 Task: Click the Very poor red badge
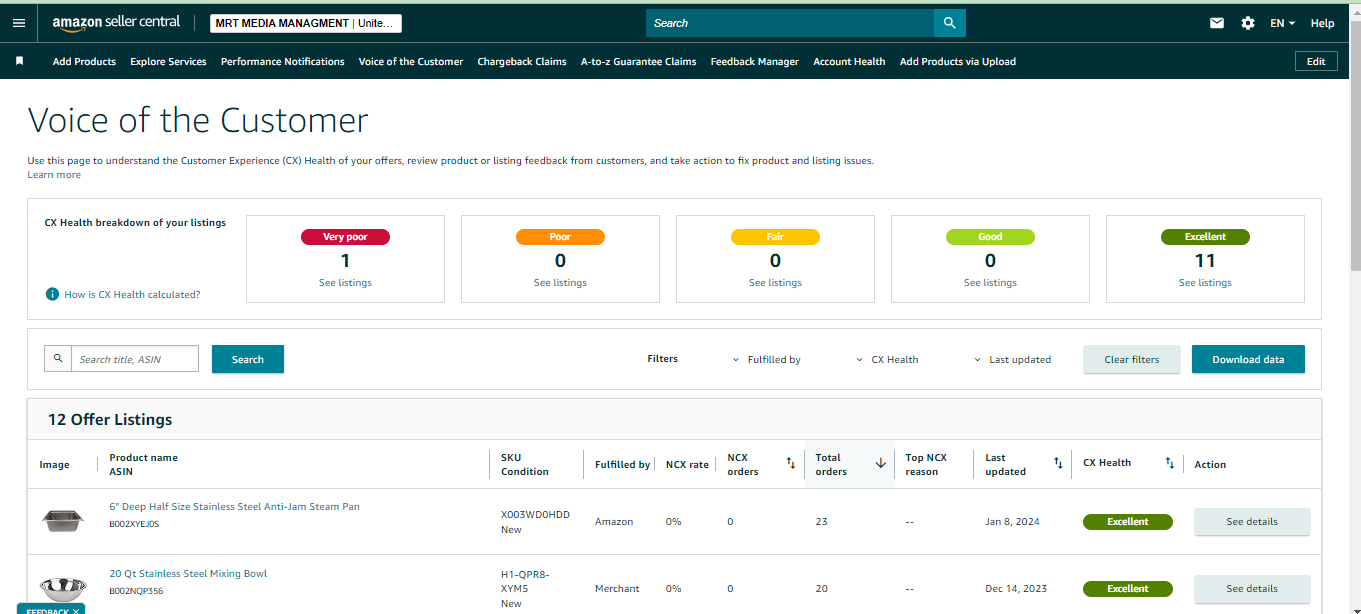coord(345,237)
